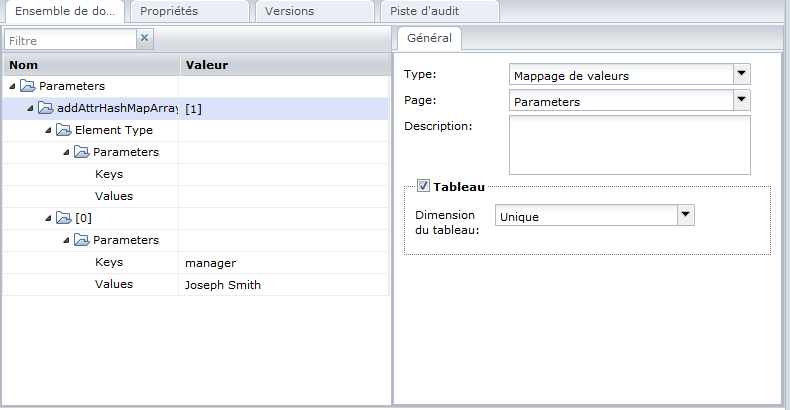Click the 'Parameters' Page field value
Image resolution: width=790 pixels, height=410 pixels.
547,102
